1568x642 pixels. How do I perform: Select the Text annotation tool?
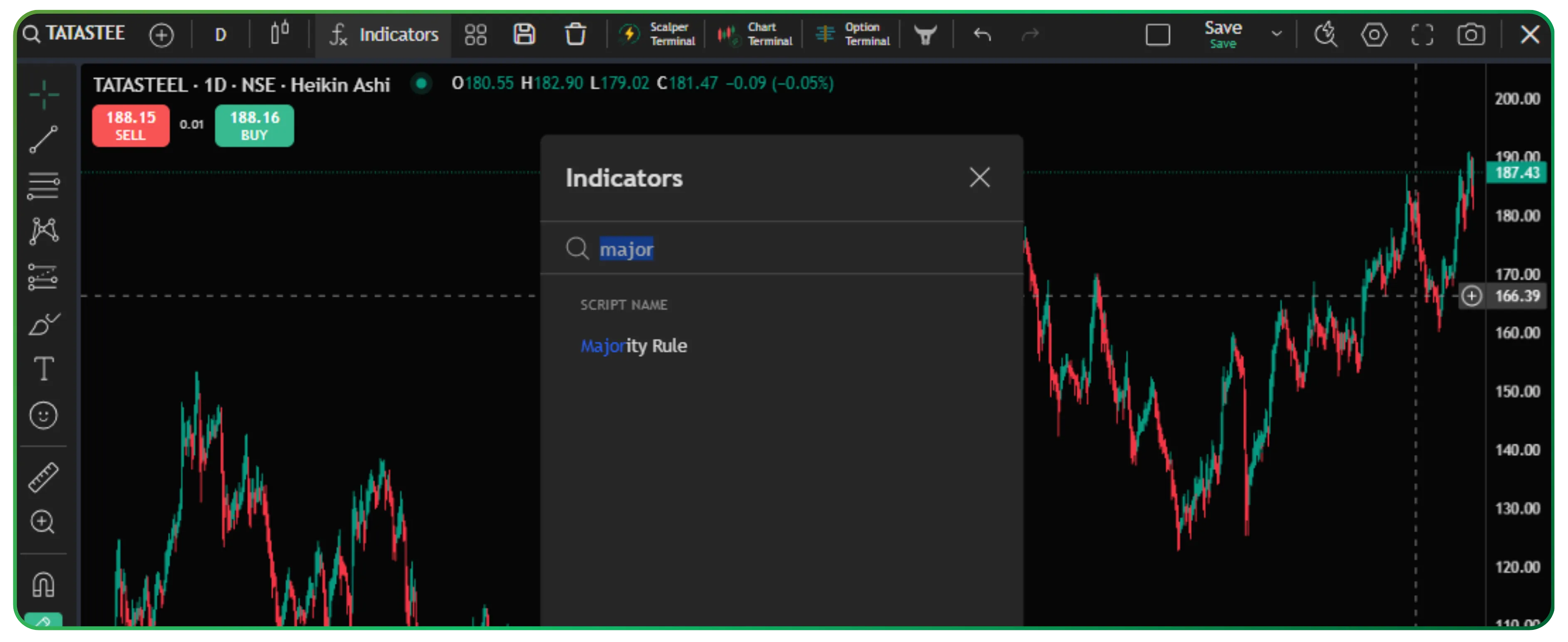(x=44, y=369)
